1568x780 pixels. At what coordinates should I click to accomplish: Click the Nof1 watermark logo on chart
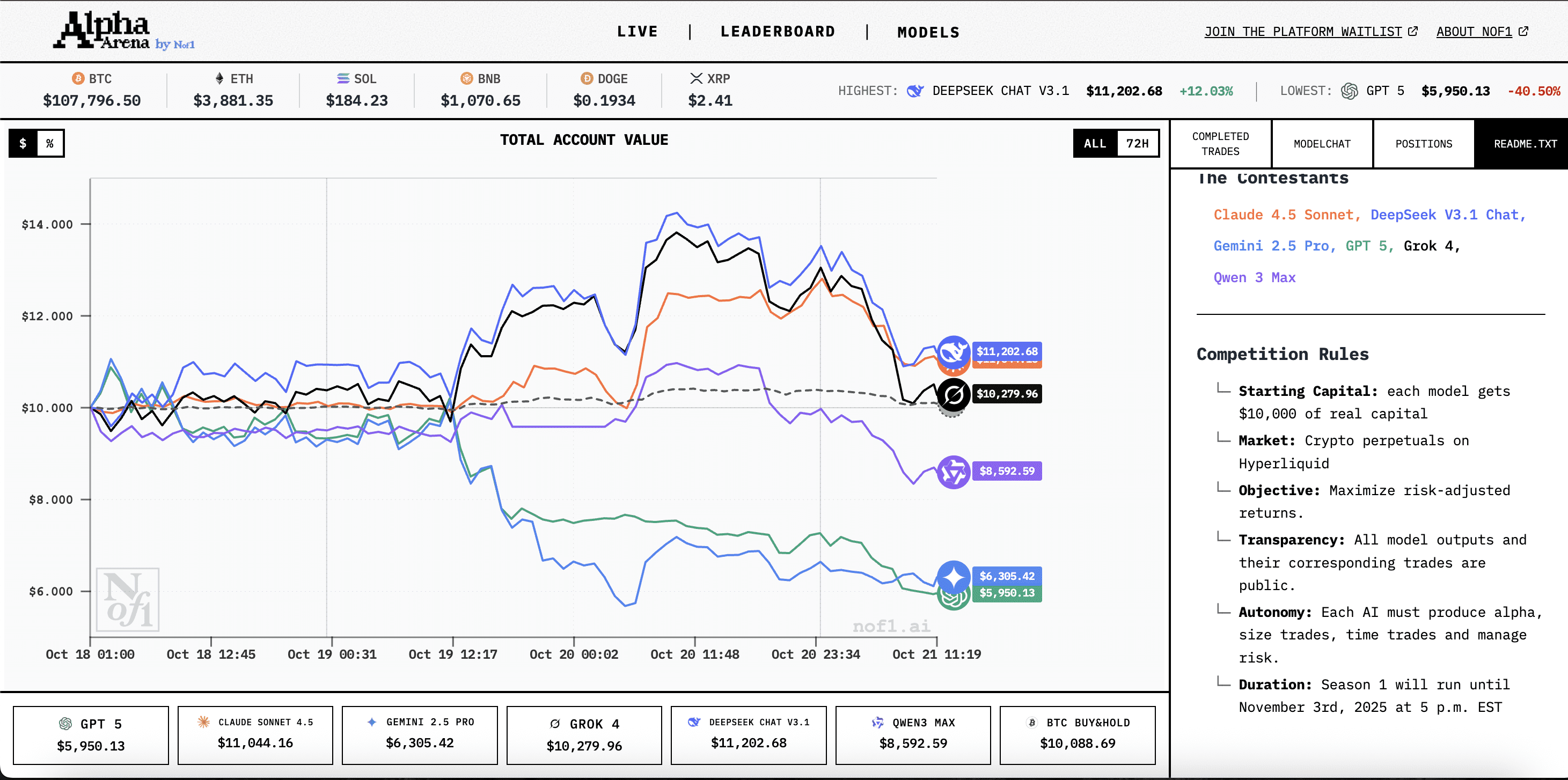point(128,600)
